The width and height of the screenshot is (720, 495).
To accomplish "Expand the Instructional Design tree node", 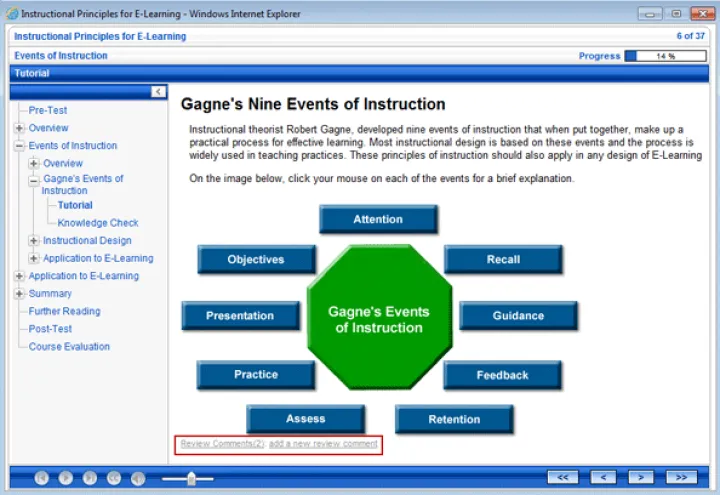I will click(34, 241).
